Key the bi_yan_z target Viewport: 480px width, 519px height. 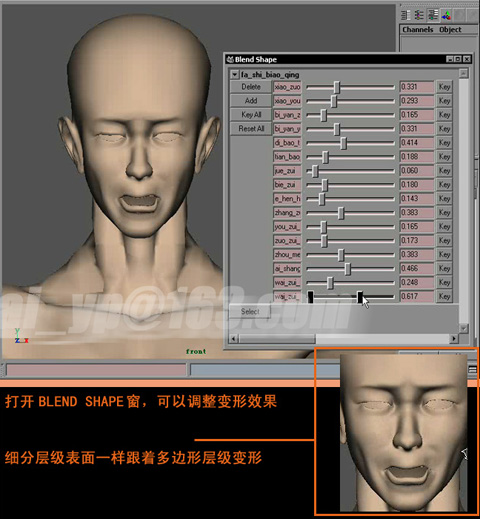[444, 115]
